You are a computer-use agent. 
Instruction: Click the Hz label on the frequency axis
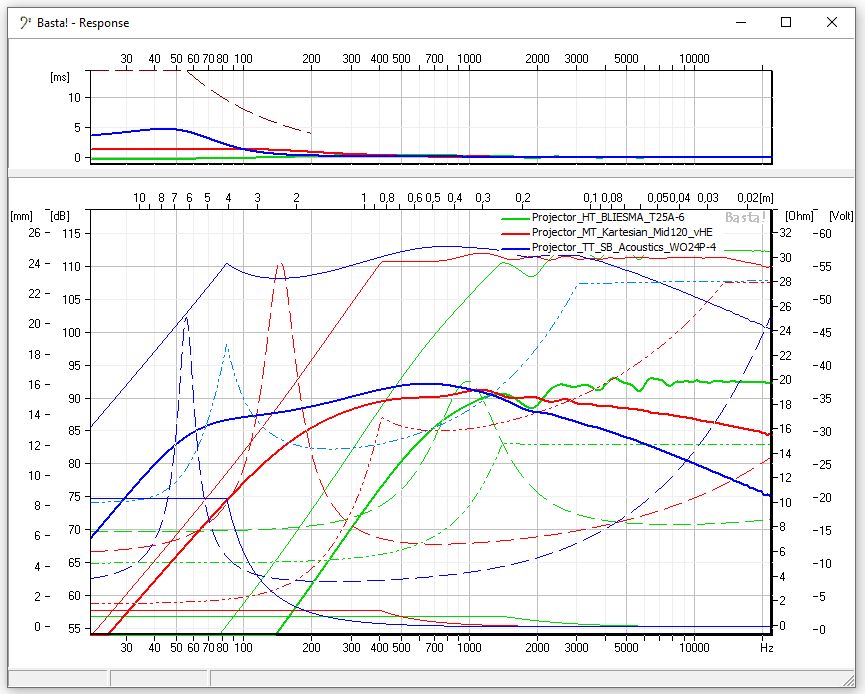tap(765, 648)
